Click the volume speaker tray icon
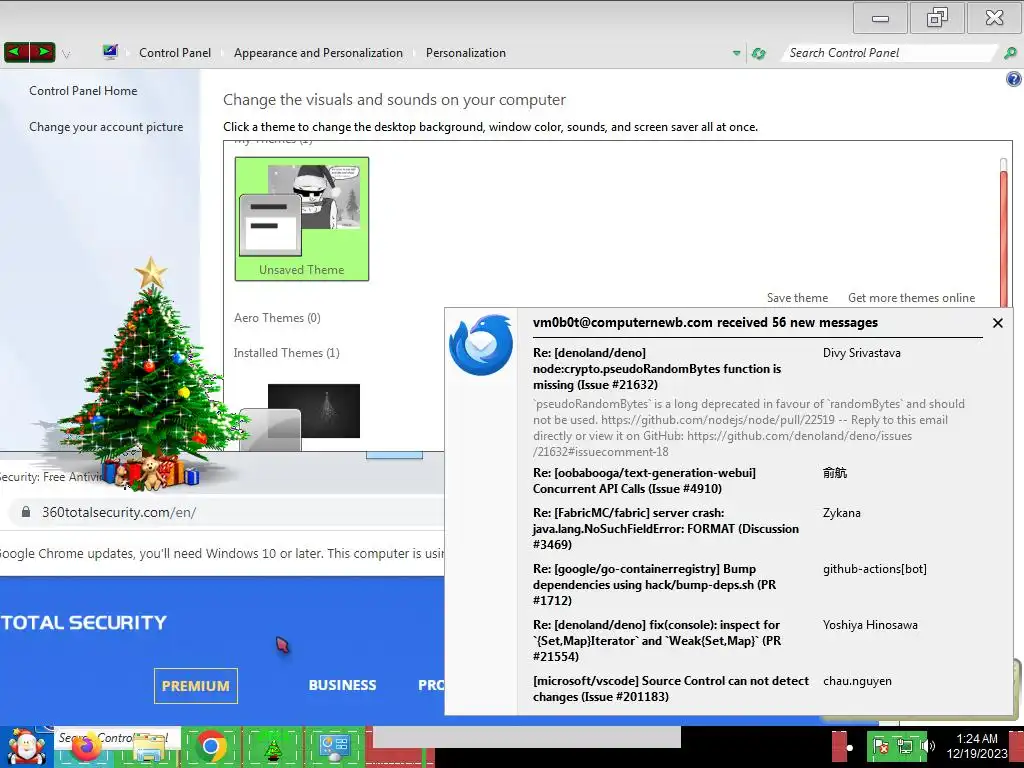Viewport: 1024px width, 768px height. click(927, 746)
